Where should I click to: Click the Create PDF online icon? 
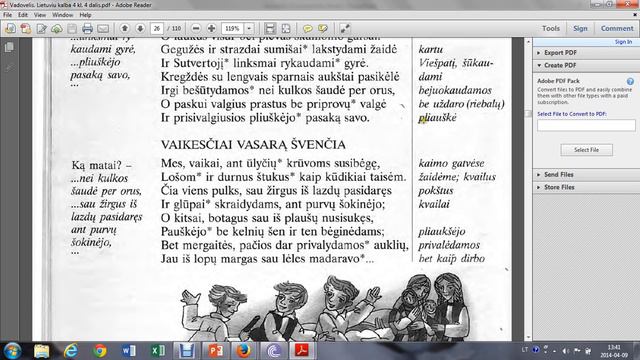(x=26, y=28)
